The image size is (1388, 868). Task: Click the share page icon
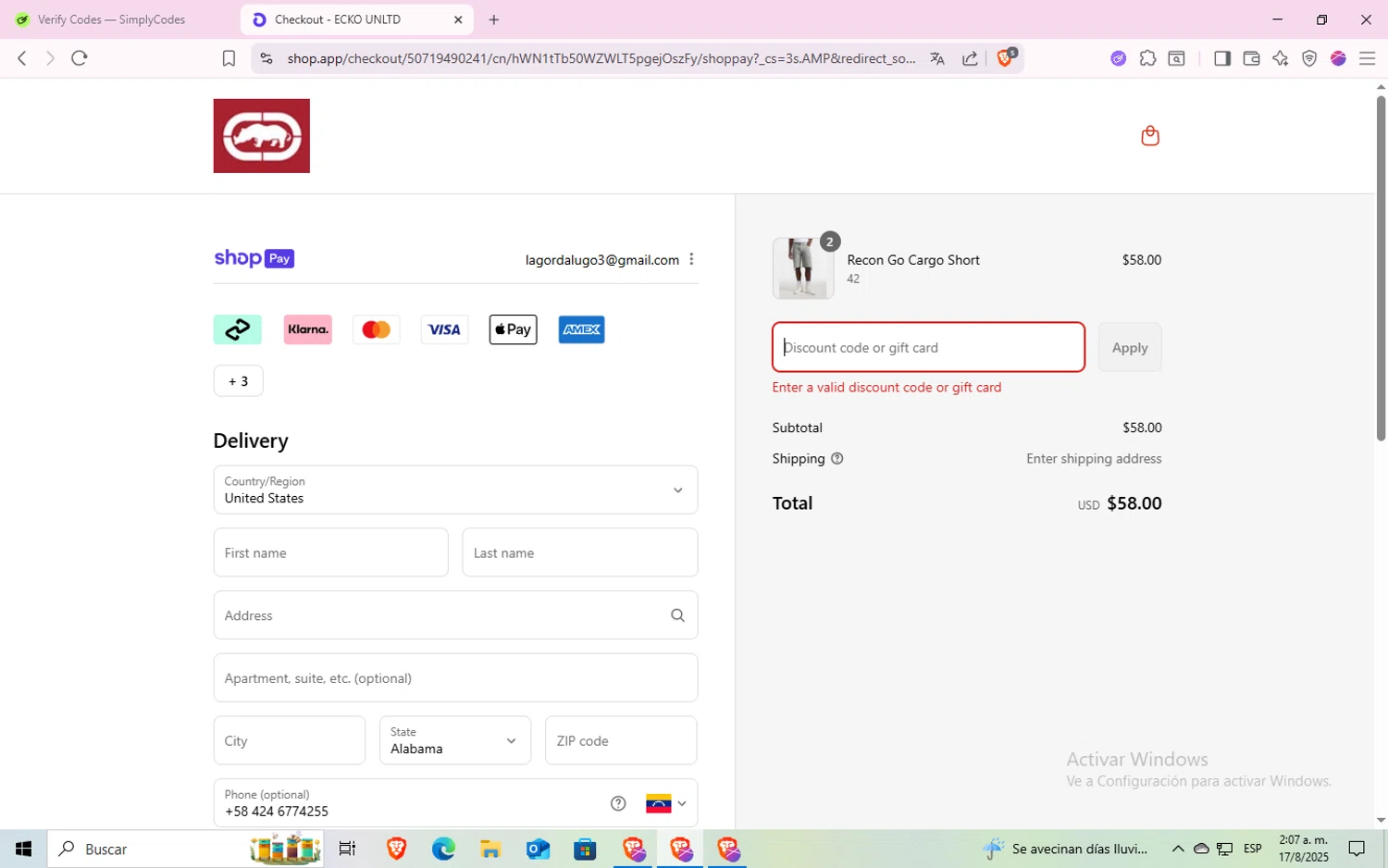[x=970, y=58]
